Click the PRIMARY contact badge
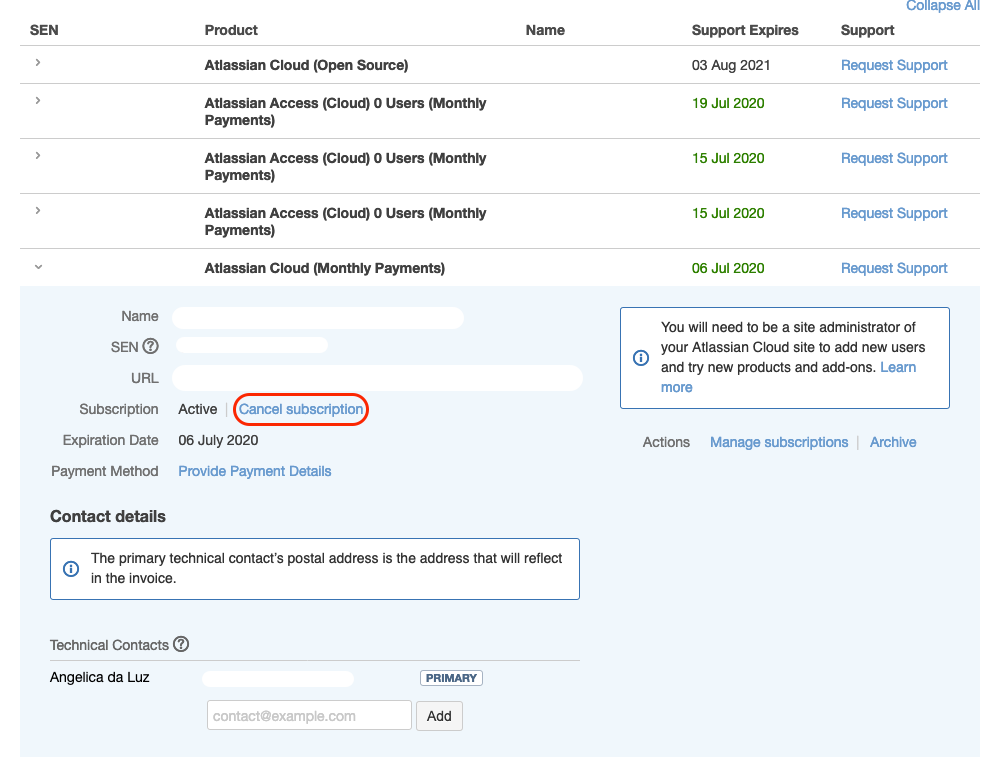Screen dimensions: 997x757 coord(451,678)
